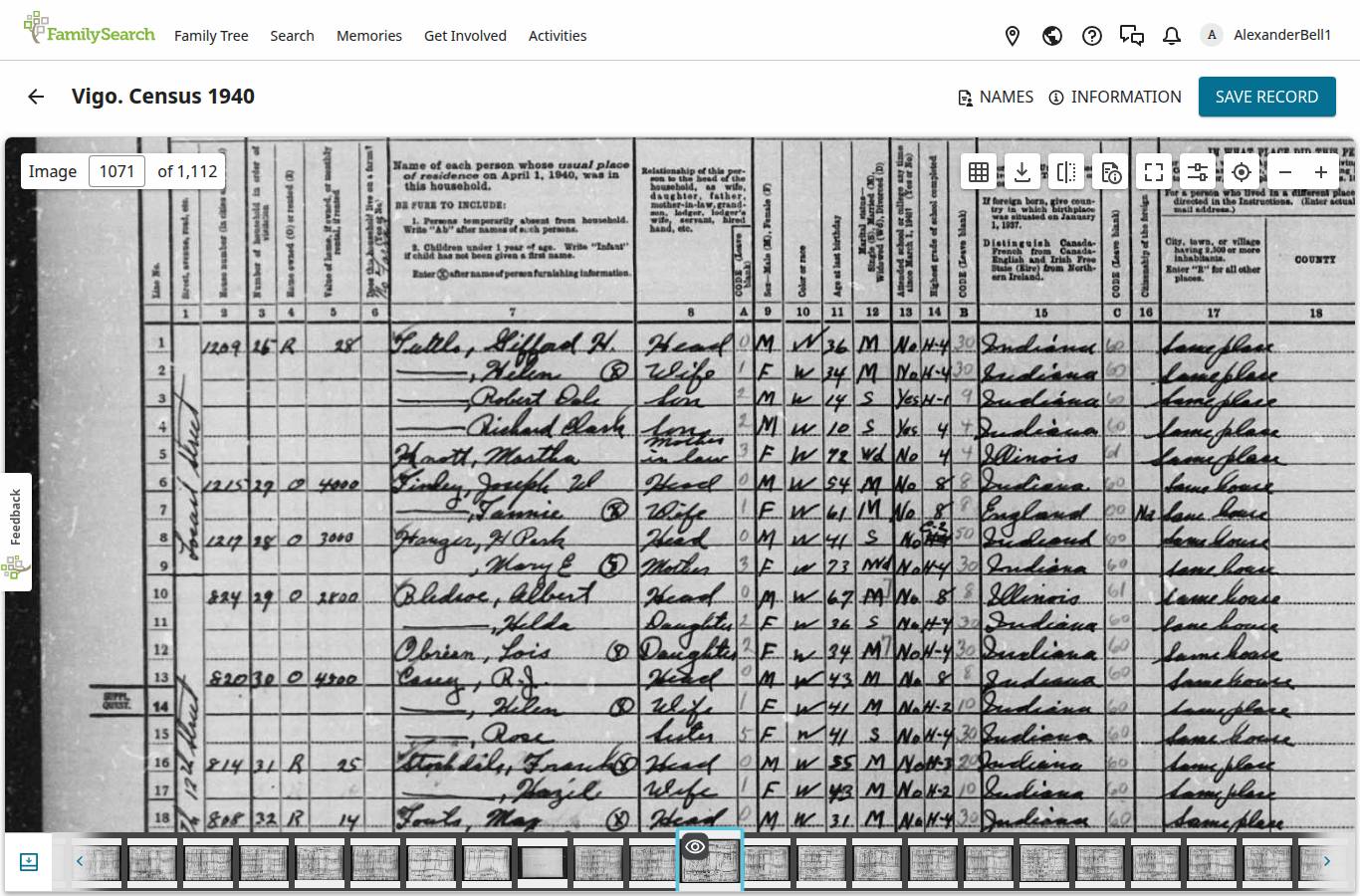Open the Memories menu
1360x896 pixels.
coord(369,36)
